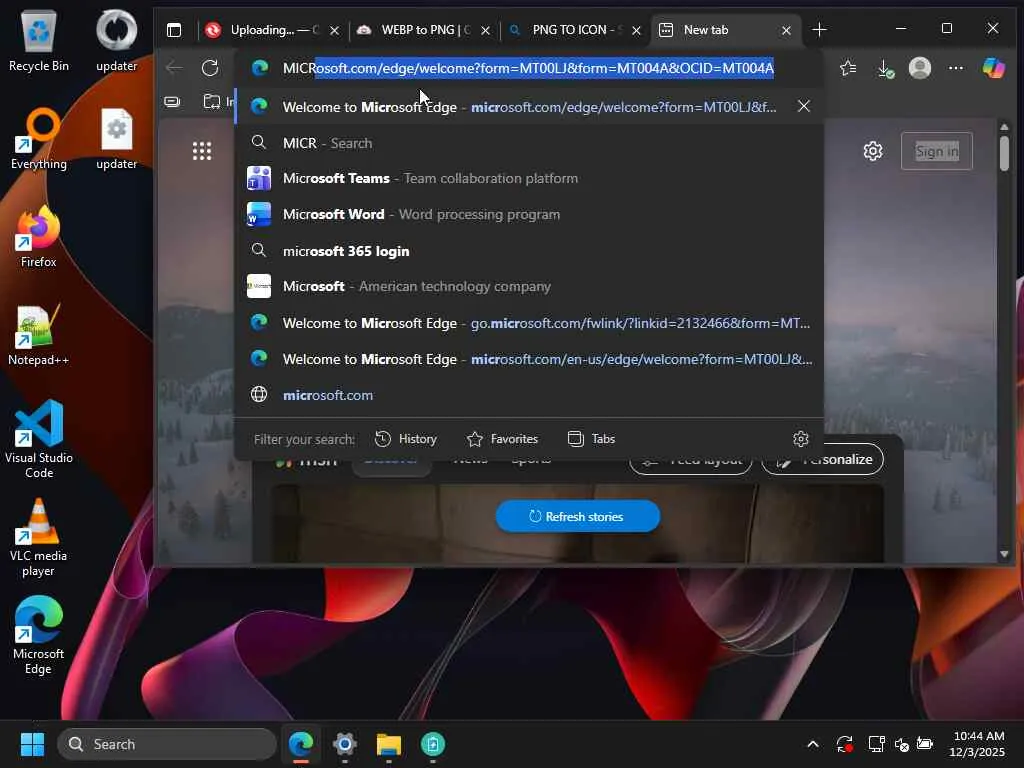Open the Windows Start menu
Viewport: 1024px width, 768px height.
pos(32,744)
